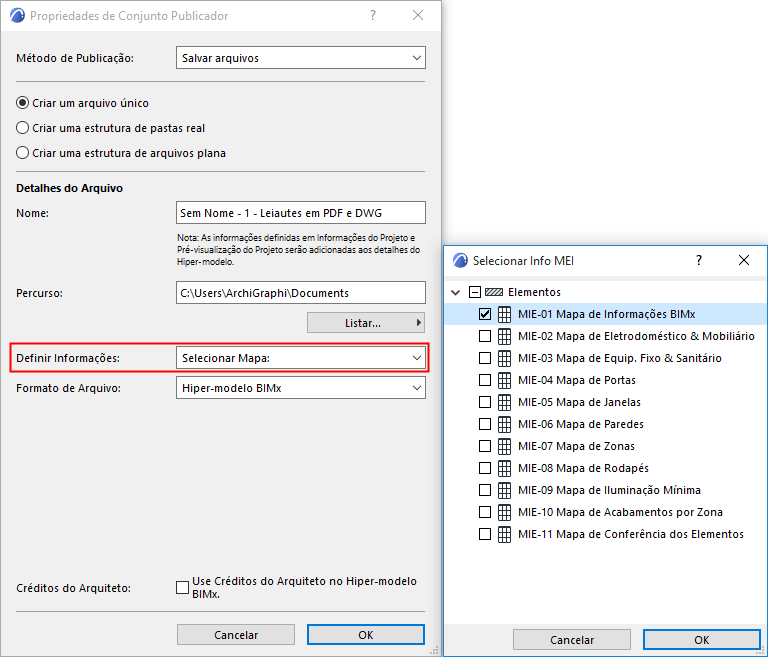This screenshot has width=768, height=657.
Task: Collapse the Elementos tree group
Action: coord(456,292)
